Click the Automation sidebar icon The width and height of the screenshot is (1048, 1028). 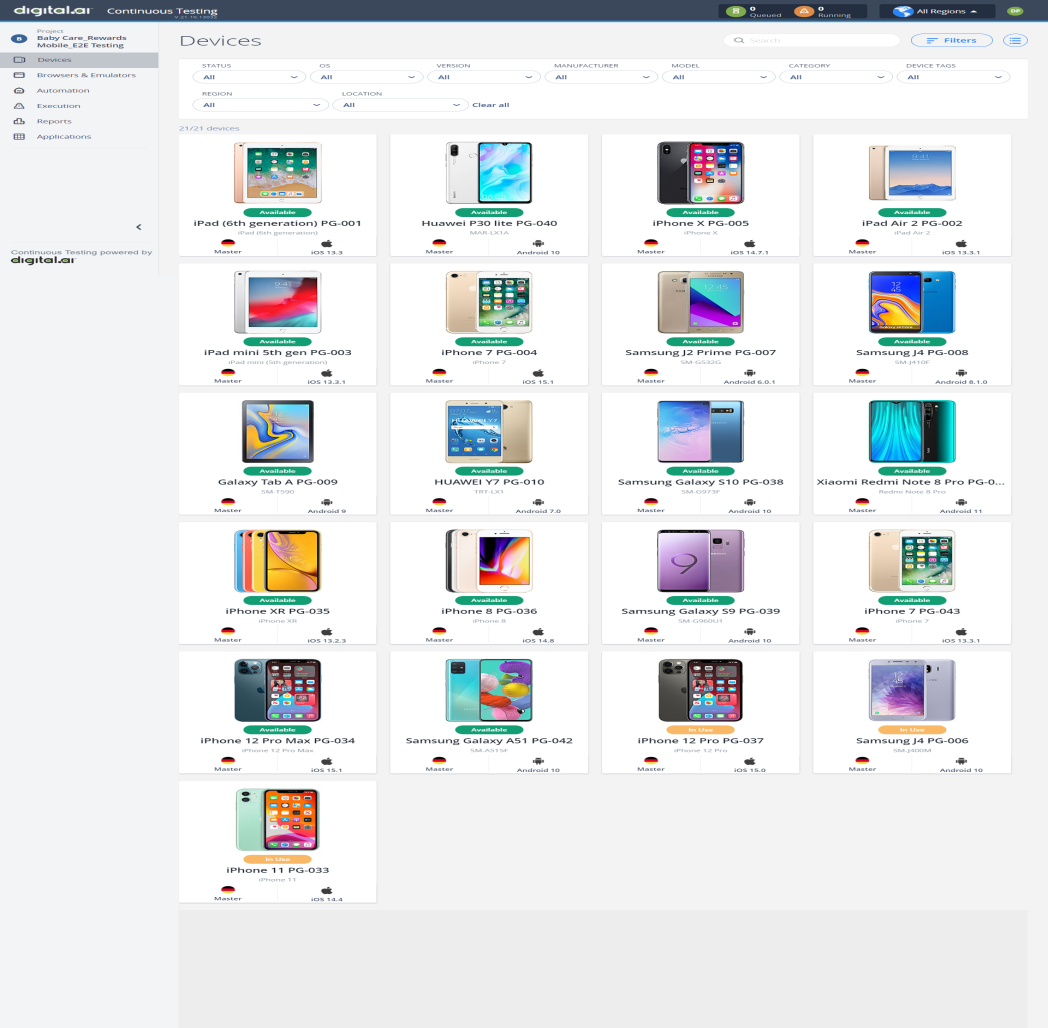coord(19,91)
